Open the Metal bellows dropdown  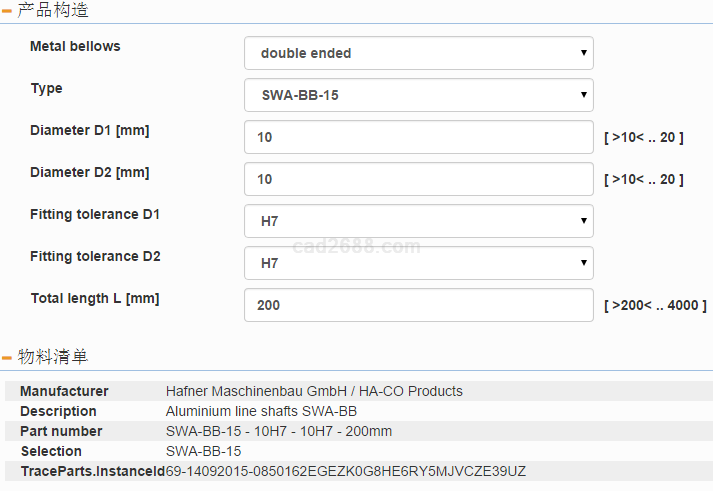pyautogui.click(x=418, y=53)
